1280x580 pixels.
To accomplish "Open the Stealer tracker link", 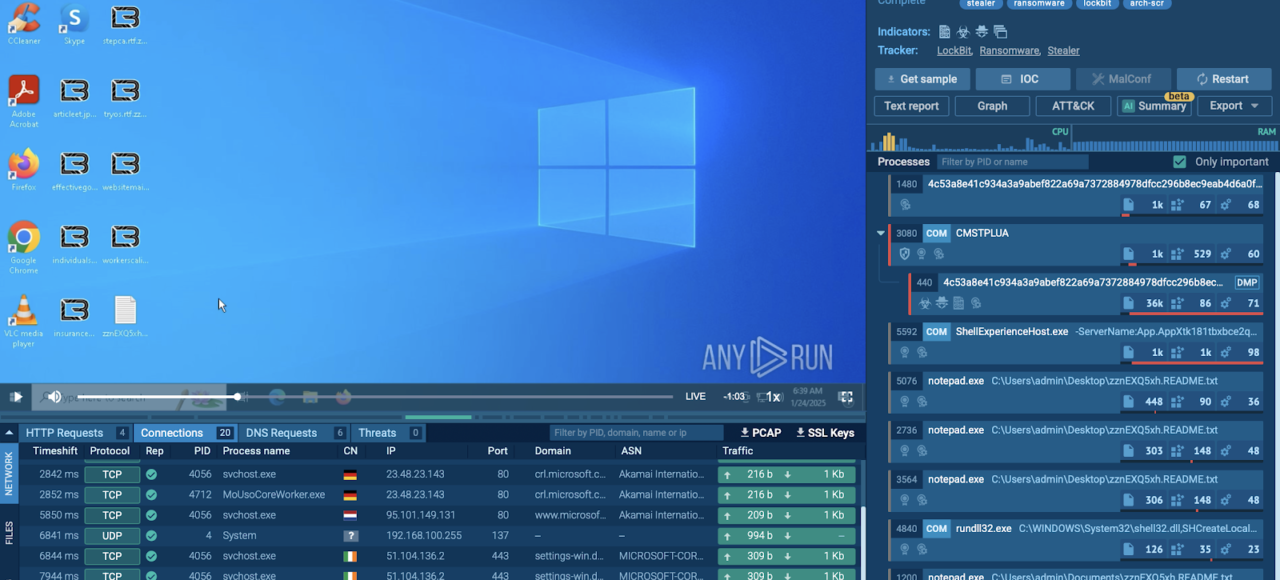I will coord(1063,51).
